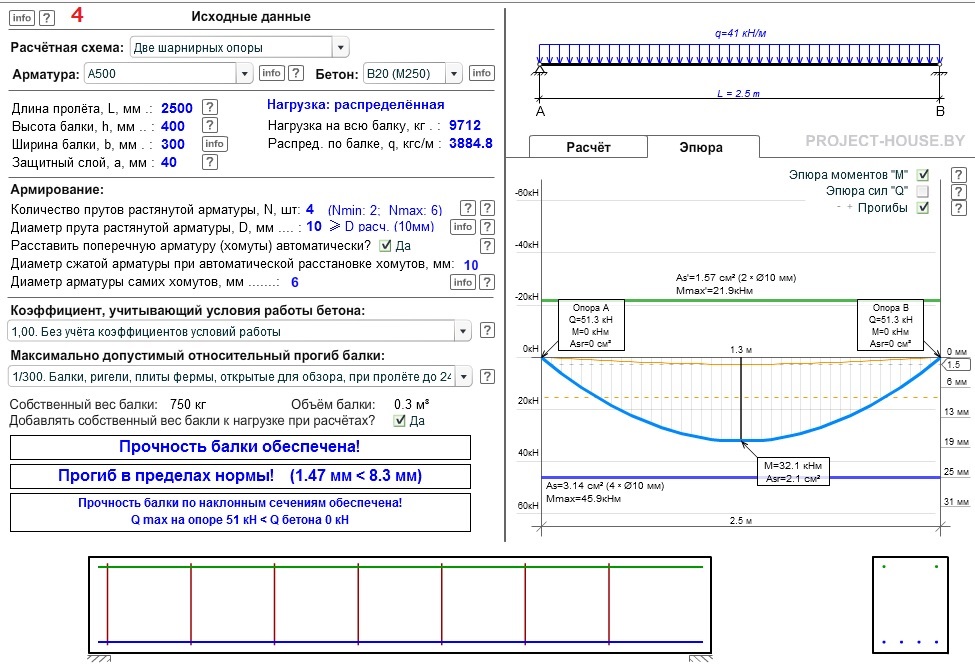This screenshot has height=671, width=975.
Task: Expand the Бетон B20 (M250) dropdown
Action: pos(454,73)
